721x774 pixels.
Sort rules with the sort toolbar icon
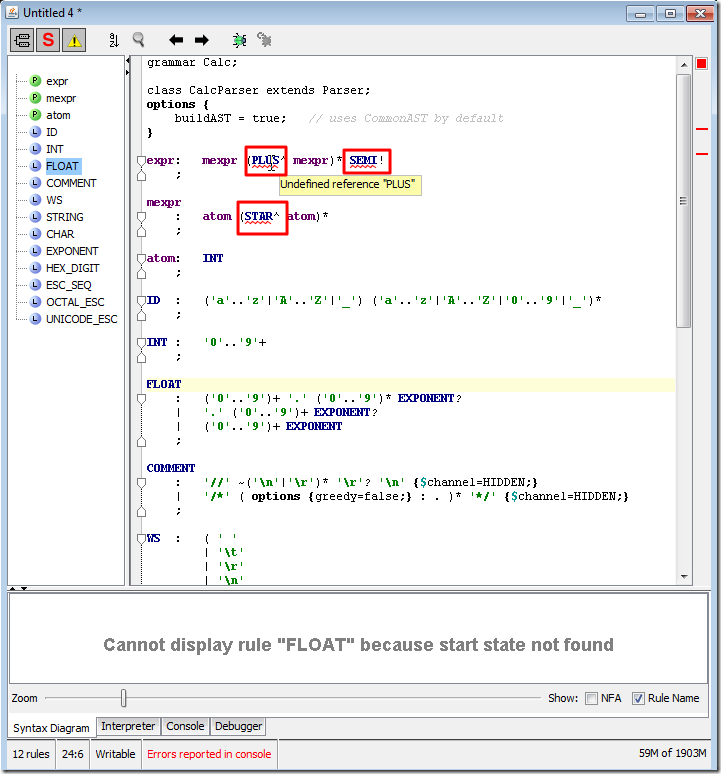click(114, 40)
